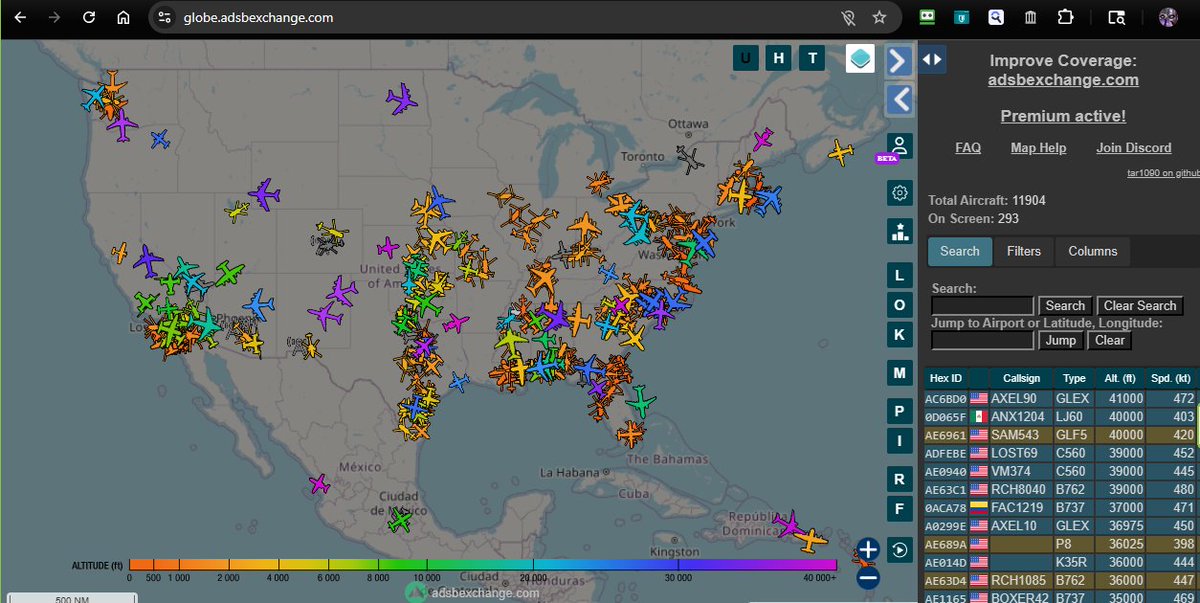1200x603 pixels.
Task: Sort table by Type column
Action: tap(1075, 378)
